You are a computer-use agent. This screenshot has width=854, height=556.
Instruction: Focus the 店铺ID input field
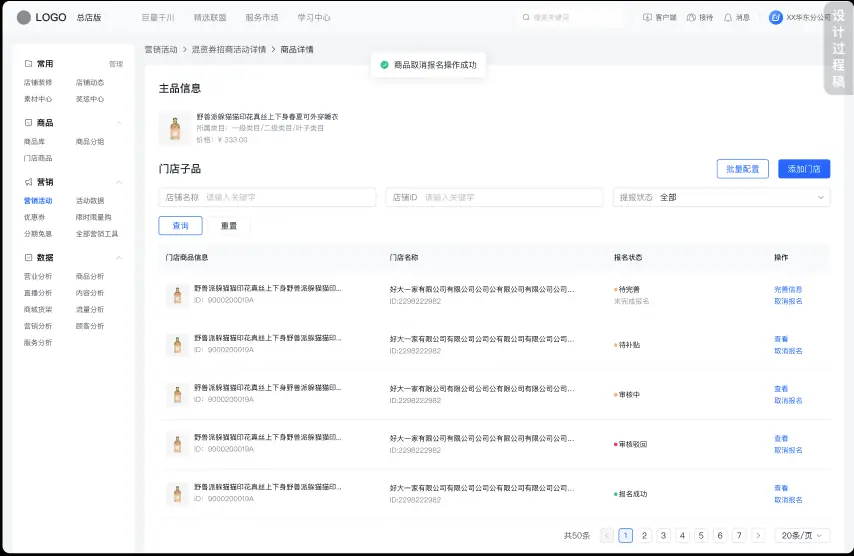coord(495,197)
